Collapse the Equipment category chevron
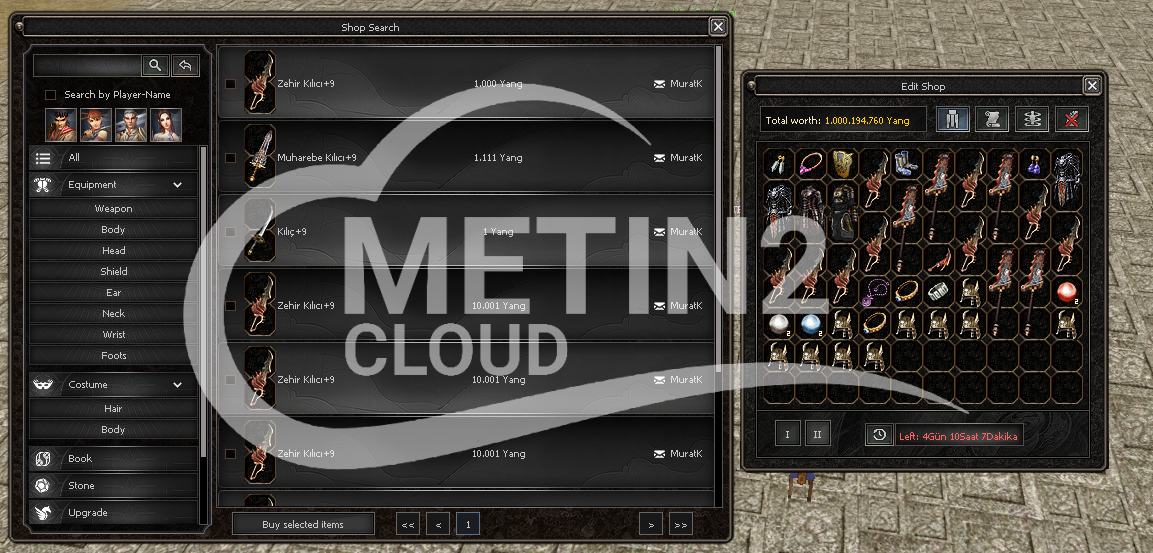 click(x=178, y=185)
